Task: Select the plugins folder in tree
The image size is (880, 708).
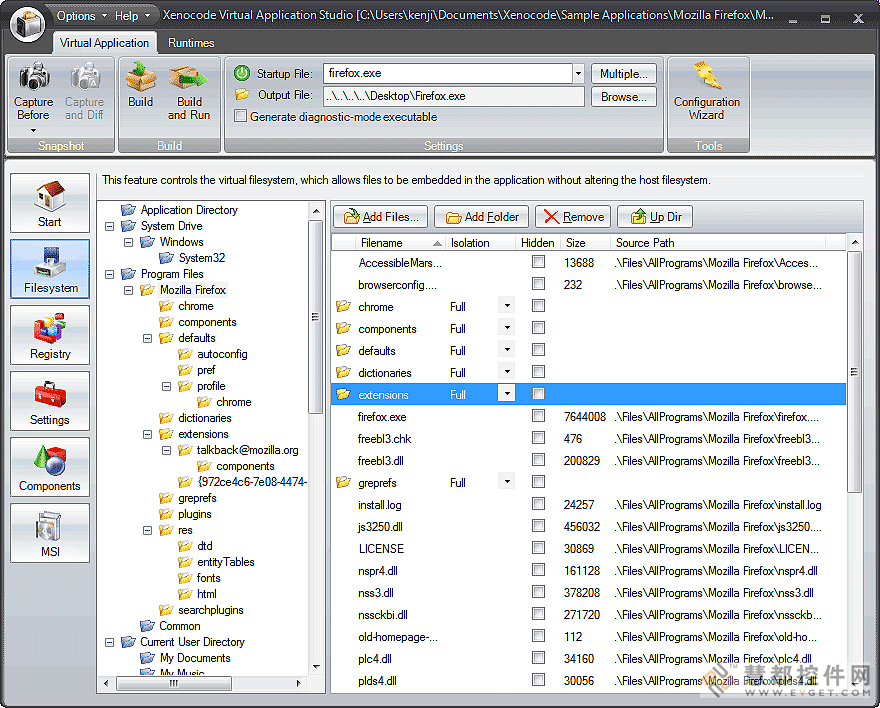Action: click(x=194, y=514)
